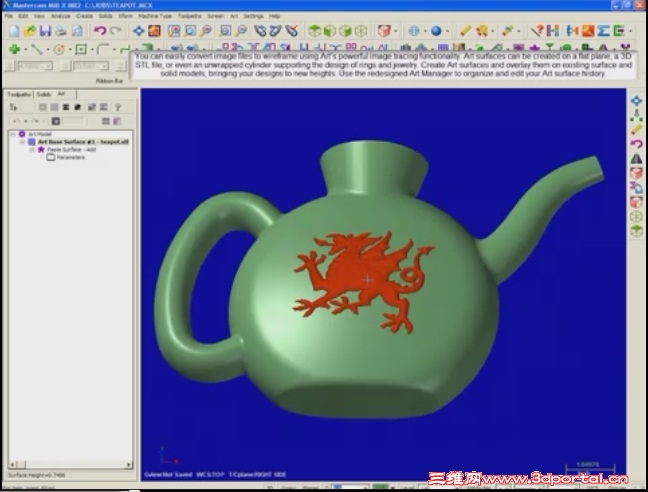The image size is (648, 492).
Task: Click the Wireframe globe icon
Action: point(414,31)
